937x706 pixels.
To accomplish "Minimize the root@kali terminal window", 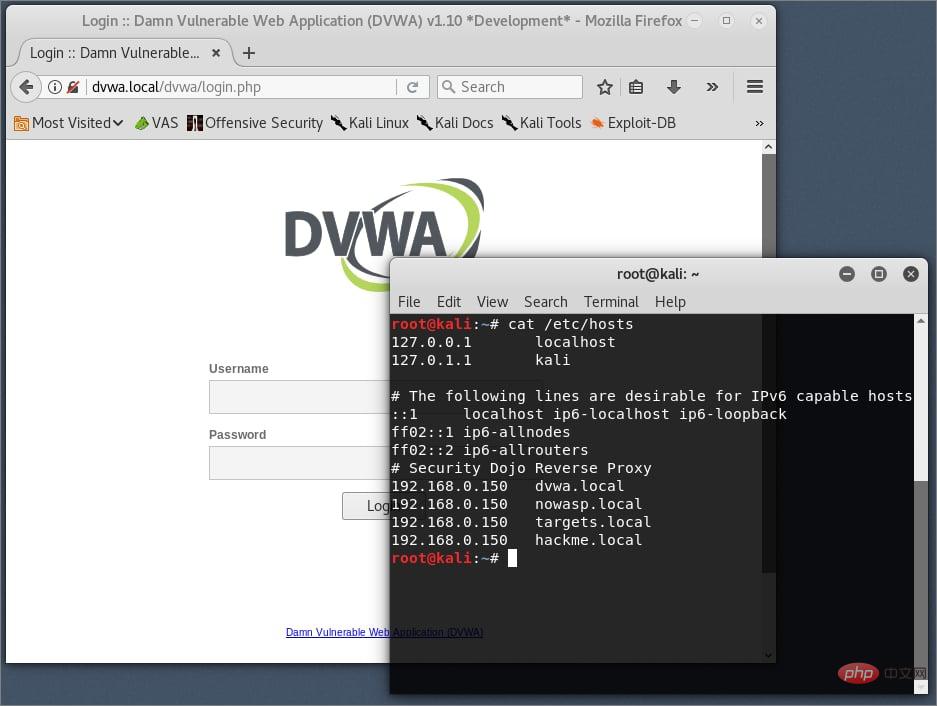I will [x=847, y=274].
